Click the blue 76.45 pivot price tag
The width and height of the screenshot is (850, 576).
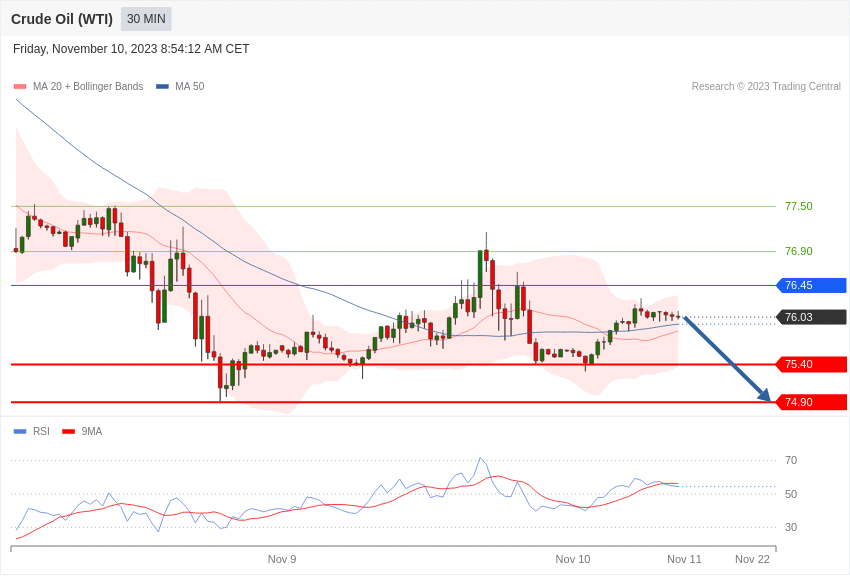(x=812, y=285)
